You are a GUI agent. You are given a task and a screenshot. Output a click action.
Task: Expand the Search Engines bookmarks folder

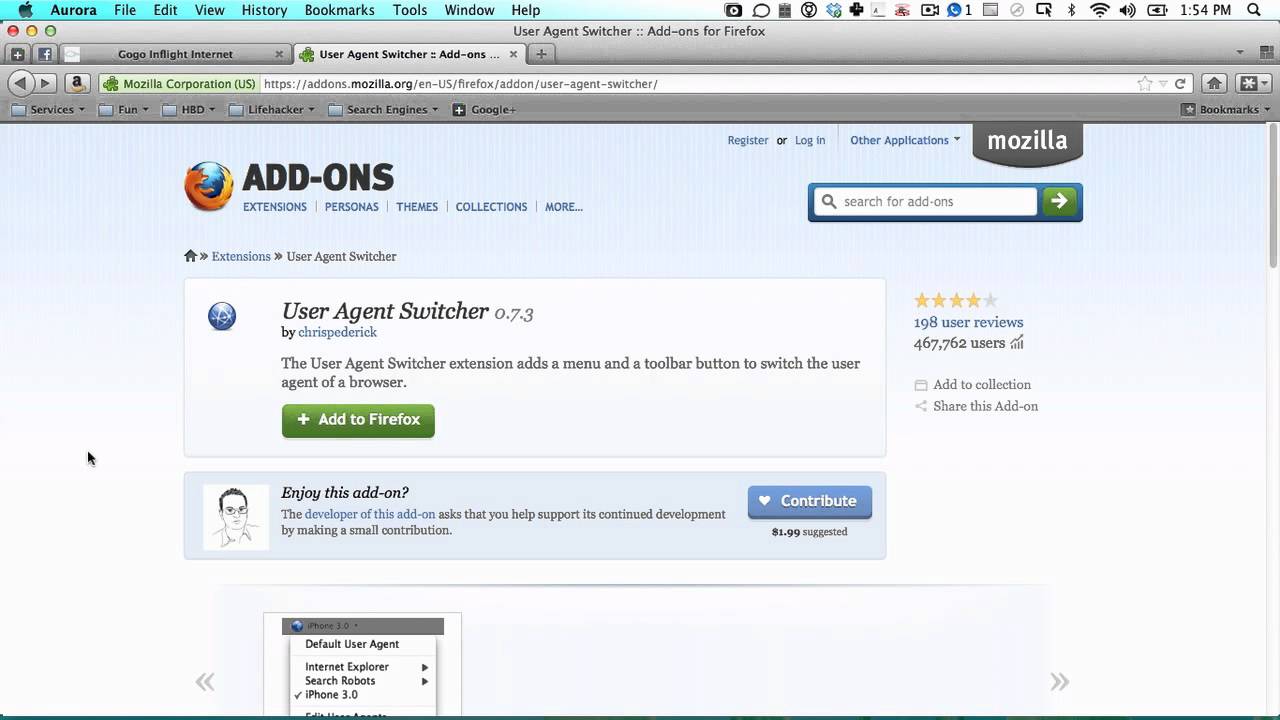(384, 110)
